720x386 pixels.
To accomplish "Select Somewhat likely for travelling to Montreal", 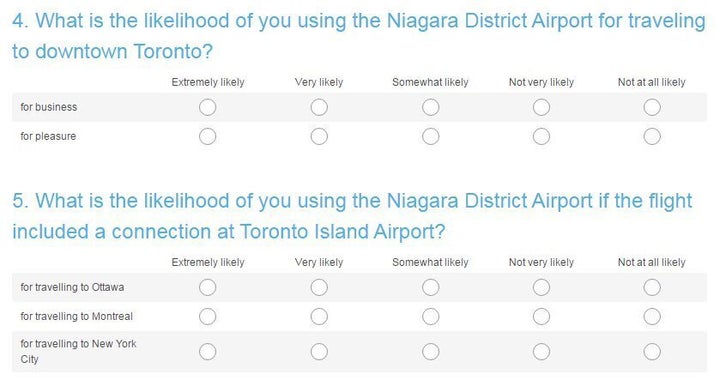I will (431, 316).
